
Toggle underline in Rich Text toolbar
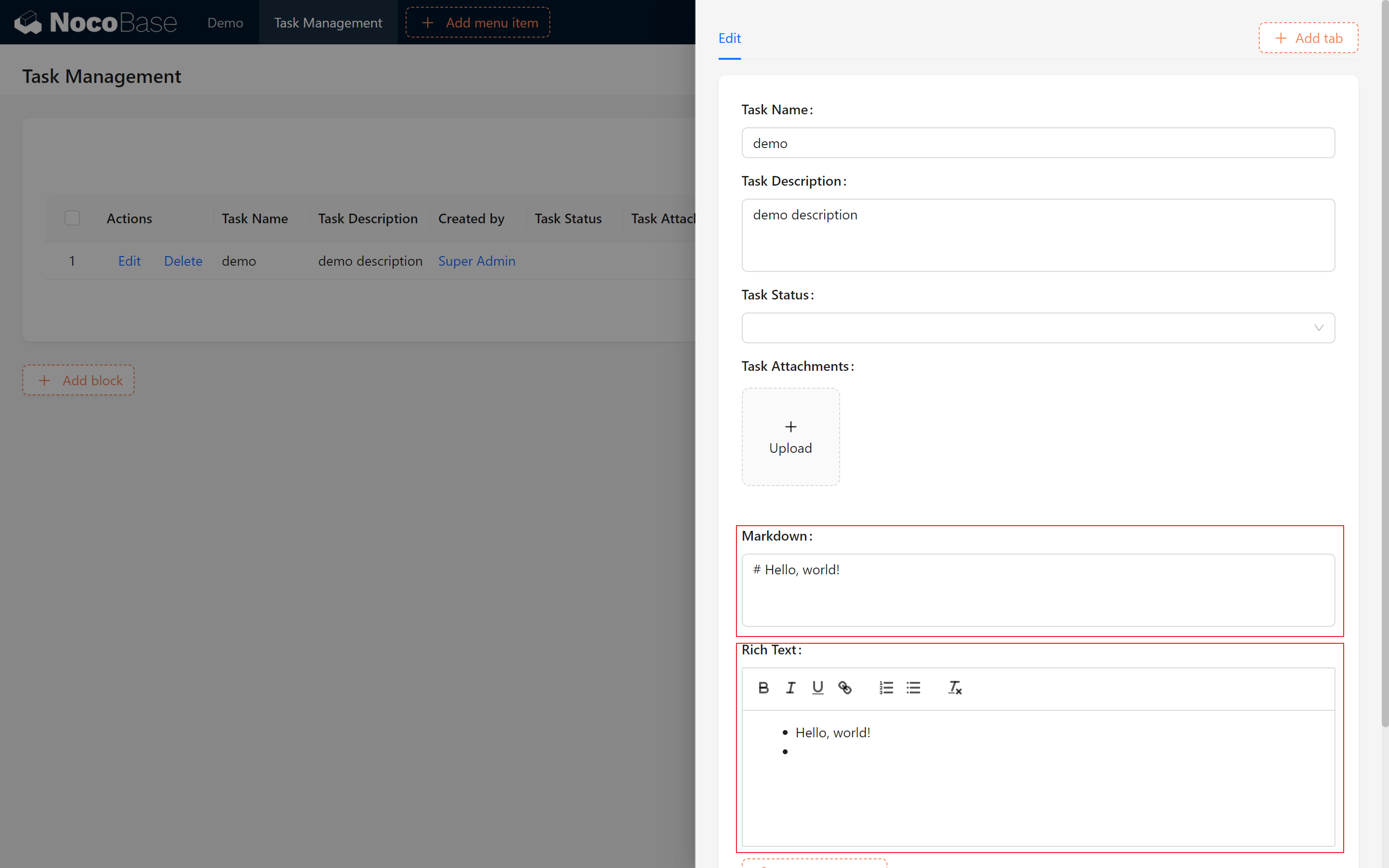click(x=818, y=688)
